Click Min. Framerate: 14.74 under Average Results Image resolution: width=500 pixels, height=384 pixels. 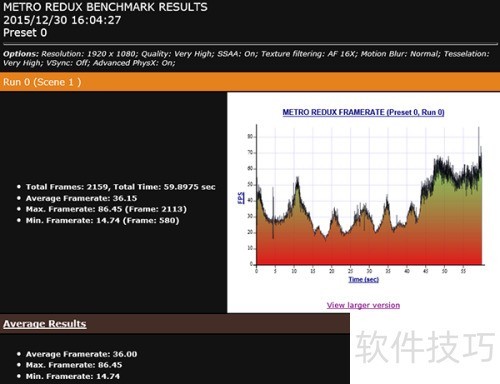(x=73, y=376)
